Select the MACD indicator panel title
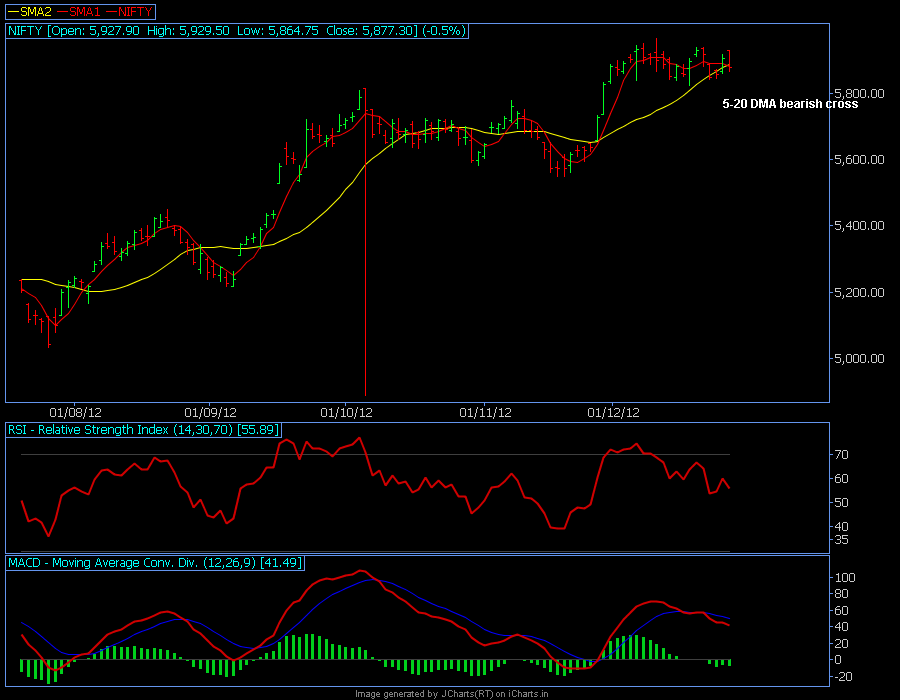900x700 pixels. [155, 563]
